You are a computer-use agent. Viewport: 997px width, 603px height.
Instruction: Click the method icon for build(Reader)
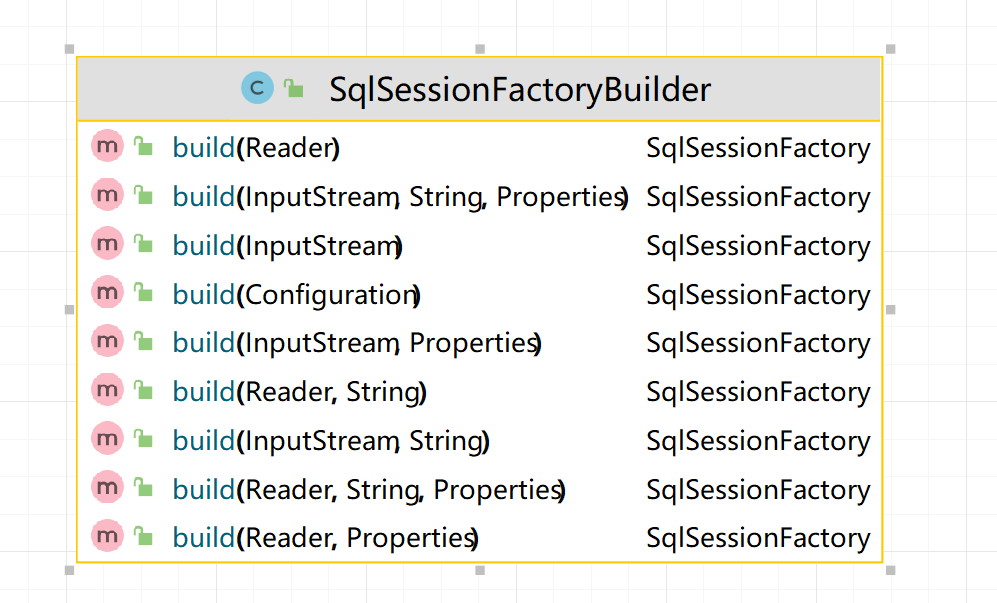[106, 147]
